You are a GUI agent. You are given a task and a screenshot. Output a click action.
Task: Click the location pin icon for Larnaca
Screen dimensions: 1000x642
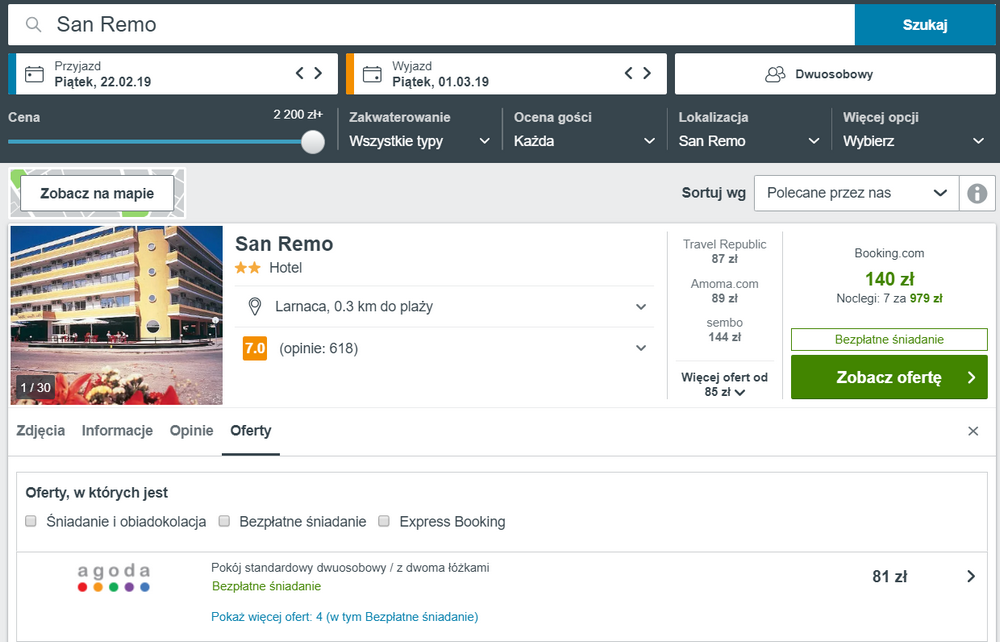point(254,307)
